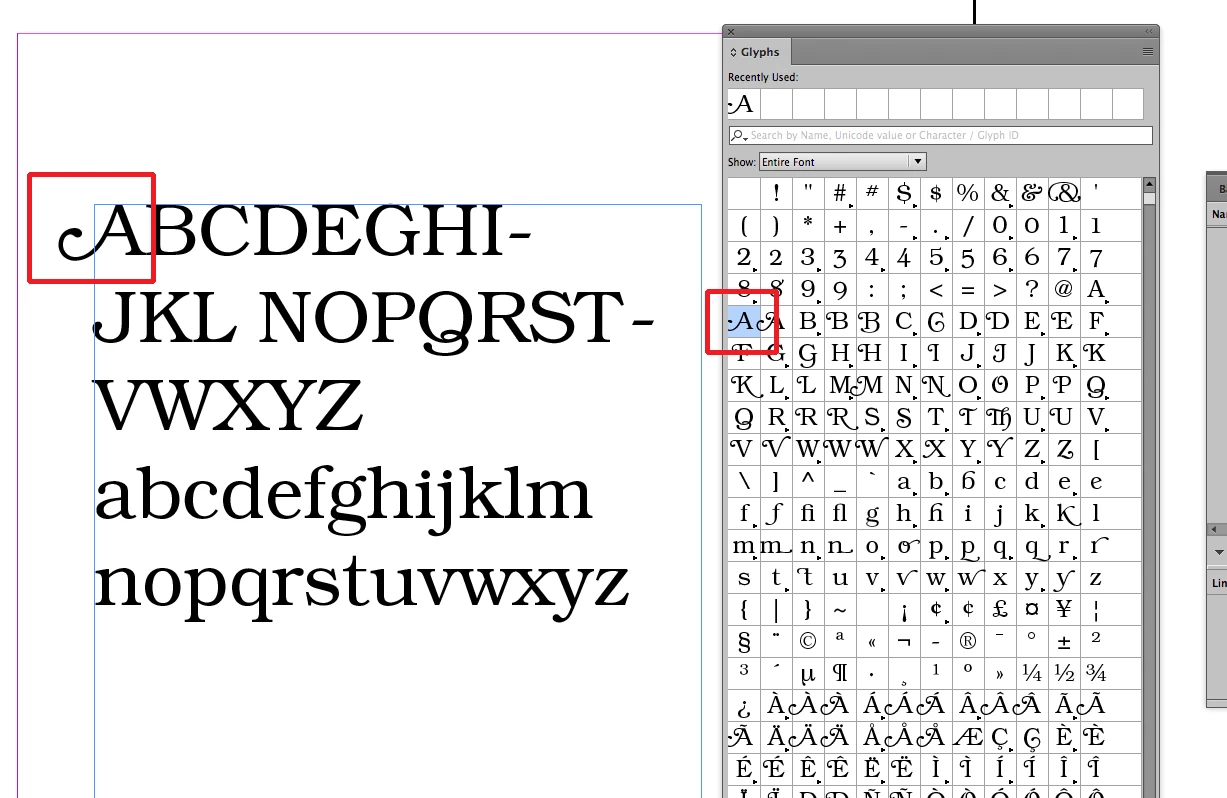Viewport: 1227px width, 798px height.
Task: Select the plus-minus ± glyph
Action: (x=1063, y=642)
